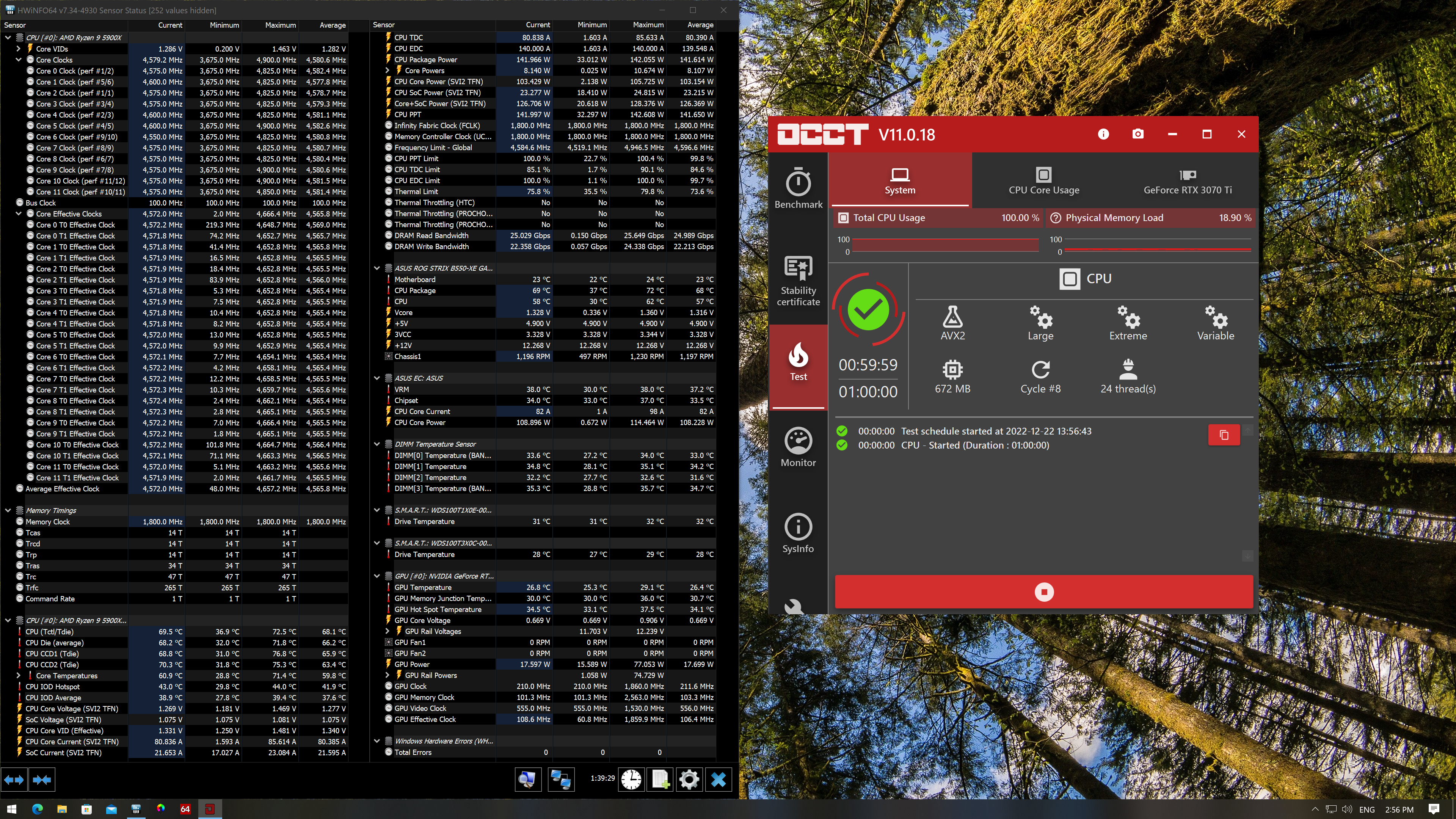This screenshot has height=819, width=1456.
Task: Open volume control in system tray
Action: click(x=1347, y=810)
